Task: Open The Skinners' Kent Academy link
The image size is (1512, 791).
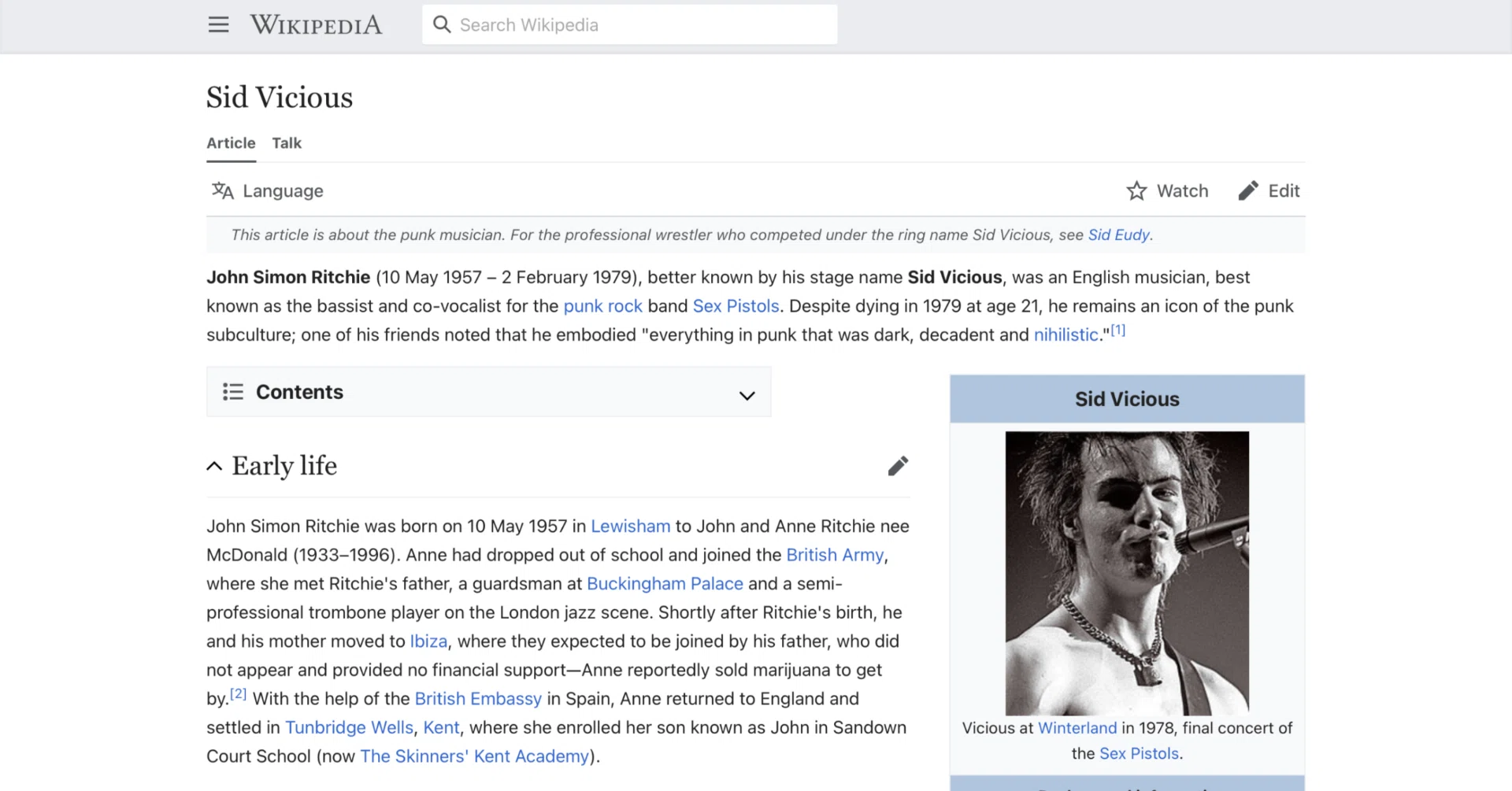Action: pyautogui.click(x=475, y=756)
